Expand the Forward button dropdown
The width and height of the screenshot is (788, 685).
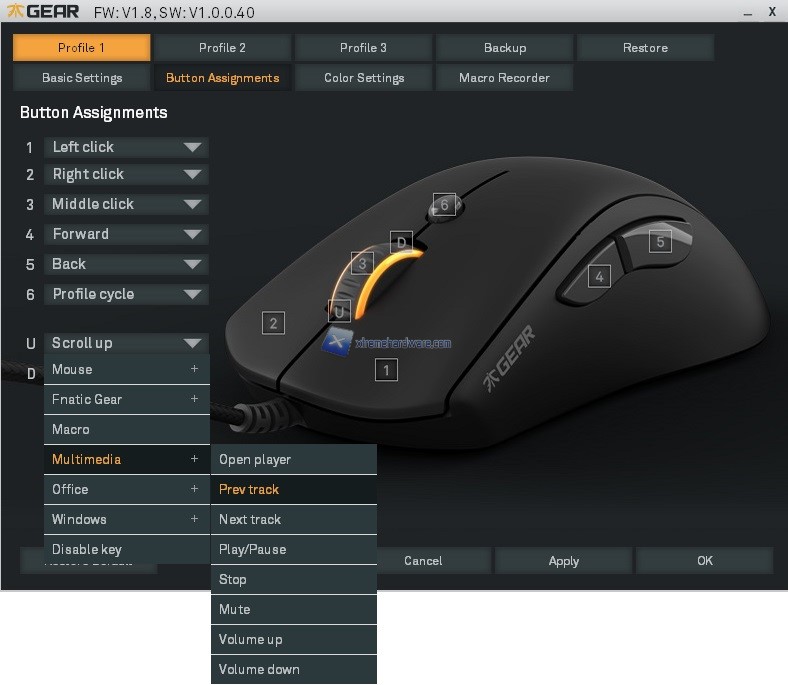click(x=126, y=234)
